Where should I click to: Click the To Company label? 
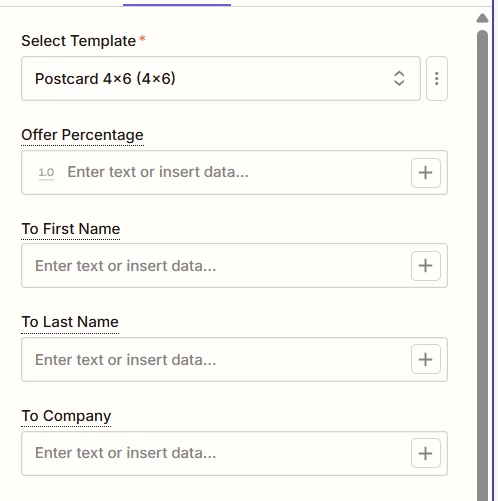tap(66, 416)
